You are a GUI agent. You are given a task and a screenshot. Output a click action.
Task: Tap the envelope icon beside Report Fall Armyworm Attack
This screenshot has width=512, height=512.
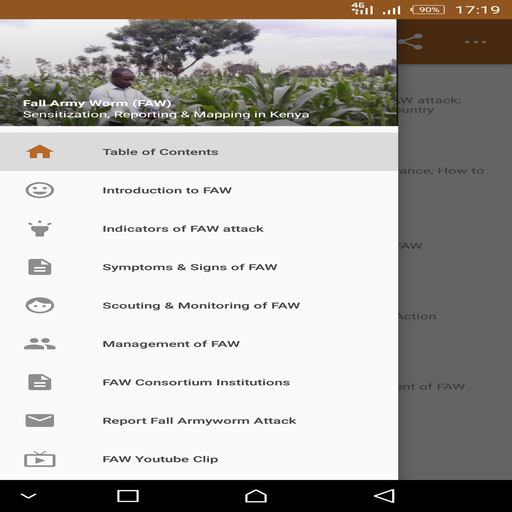tap(40, 420)
